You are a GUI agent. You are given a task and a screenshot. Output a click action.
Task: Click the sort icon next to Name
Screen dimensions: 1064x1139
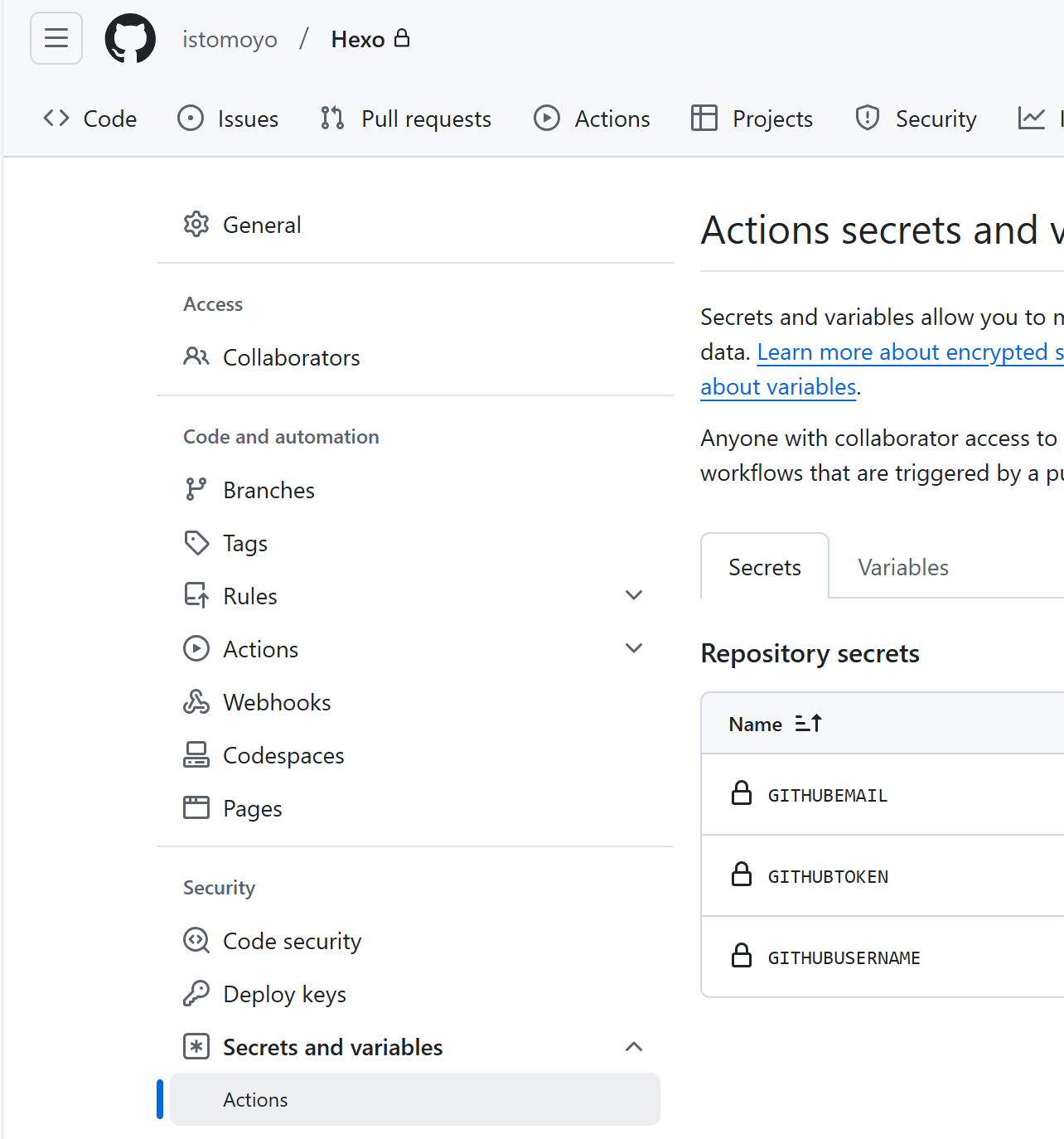pyautogui.click(x=808, y=724)
